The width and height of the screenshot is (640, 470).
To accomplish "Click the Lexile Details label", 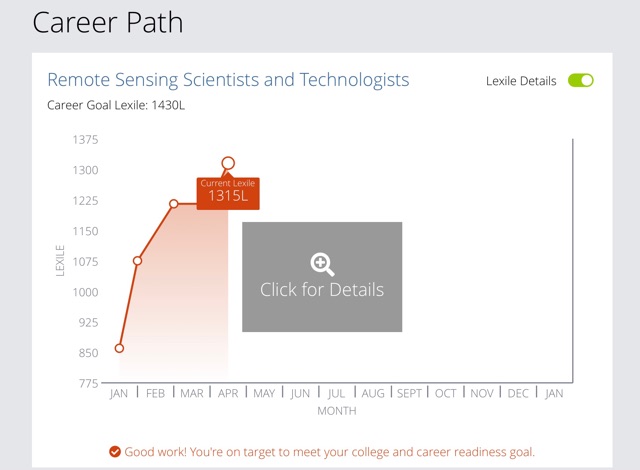I will 521,81.
